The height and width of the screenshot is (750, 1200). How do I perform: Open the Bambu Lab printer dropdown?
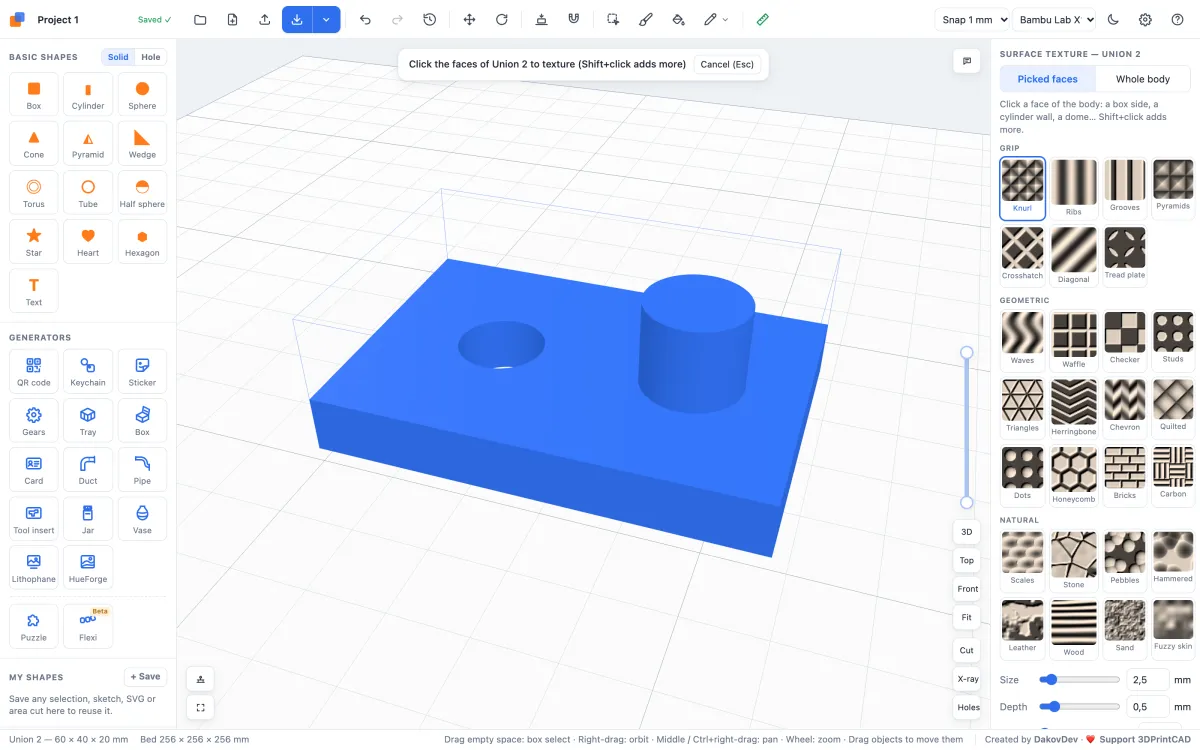point(1054,19)
